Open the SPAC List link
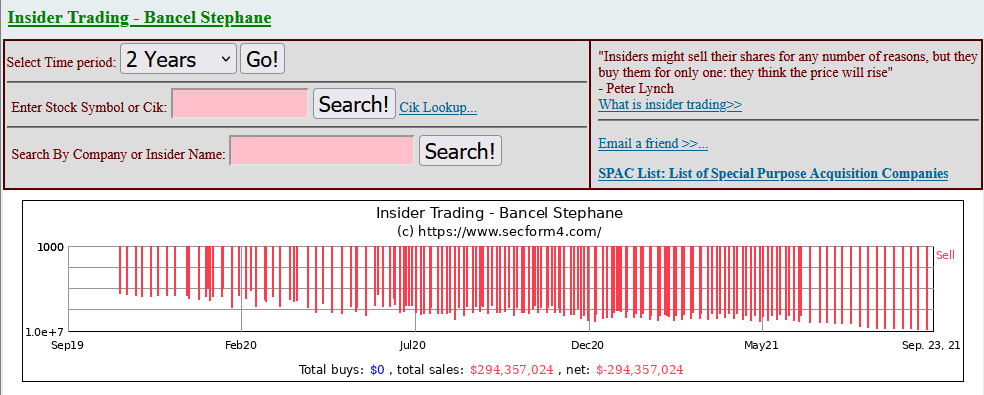984x395 pixels. 773,173
